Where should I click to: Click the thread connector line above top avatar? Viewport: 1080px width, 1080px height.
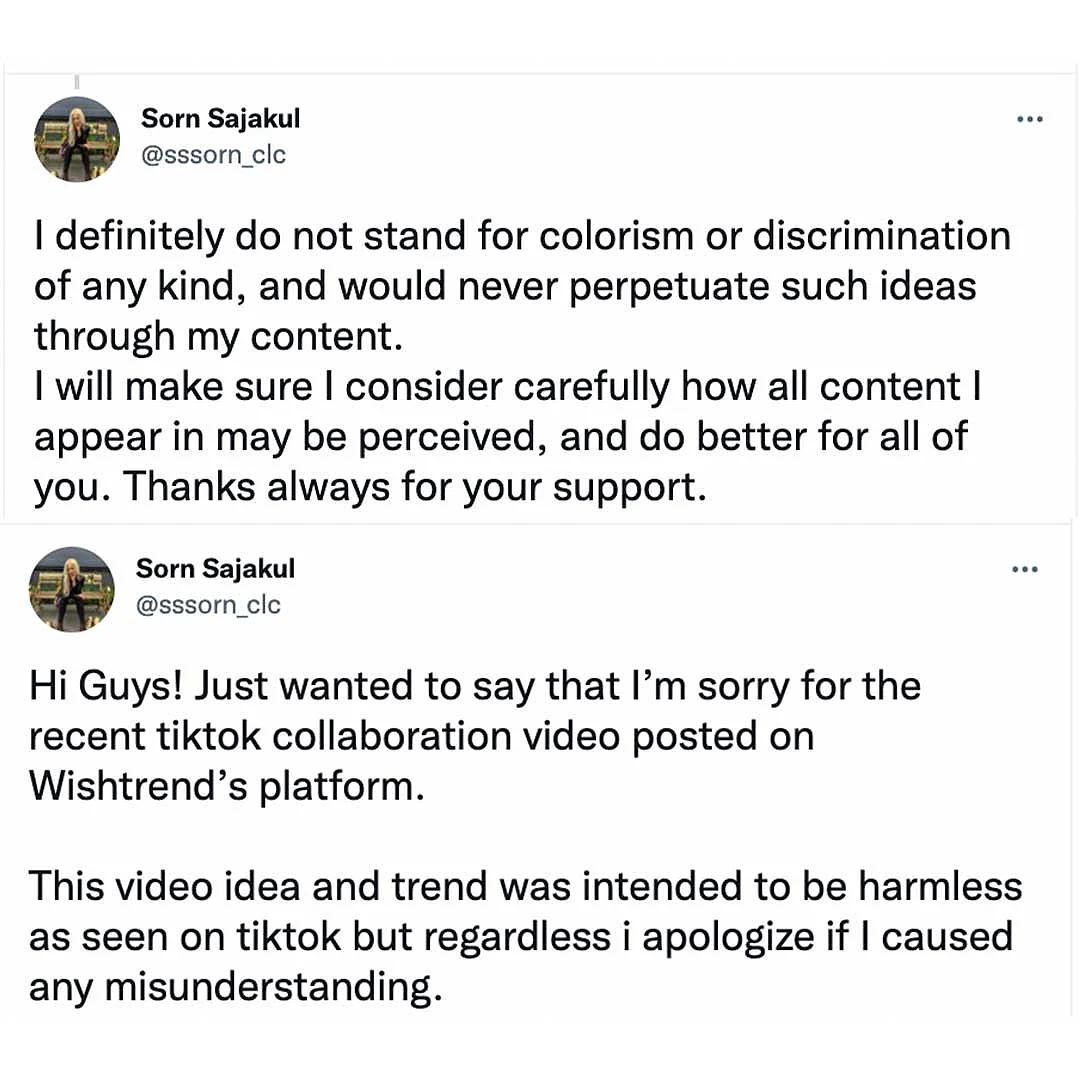77,82
